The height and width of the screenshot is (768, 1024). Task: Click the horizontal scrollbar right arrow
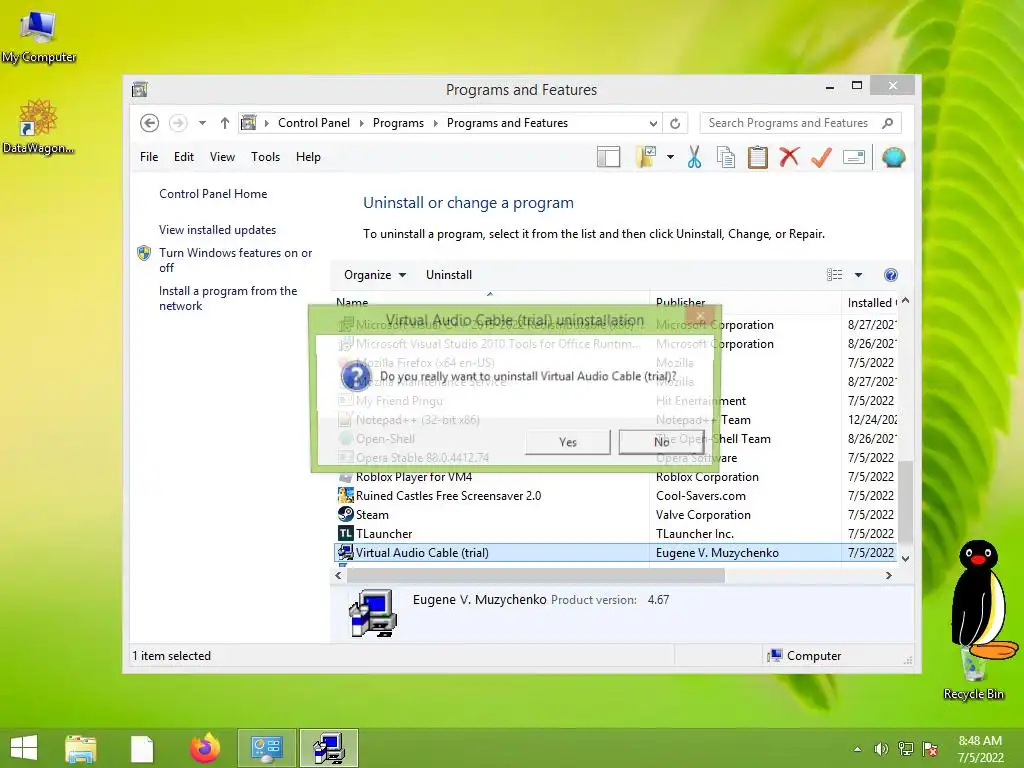click(x=888, y=575)
